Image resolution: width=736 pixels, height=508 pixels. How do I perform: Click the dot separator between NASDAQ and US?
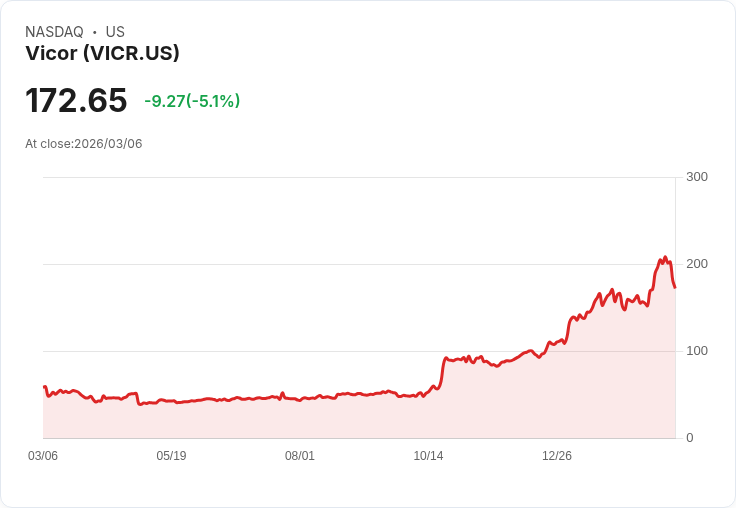[x=95, y=32]
